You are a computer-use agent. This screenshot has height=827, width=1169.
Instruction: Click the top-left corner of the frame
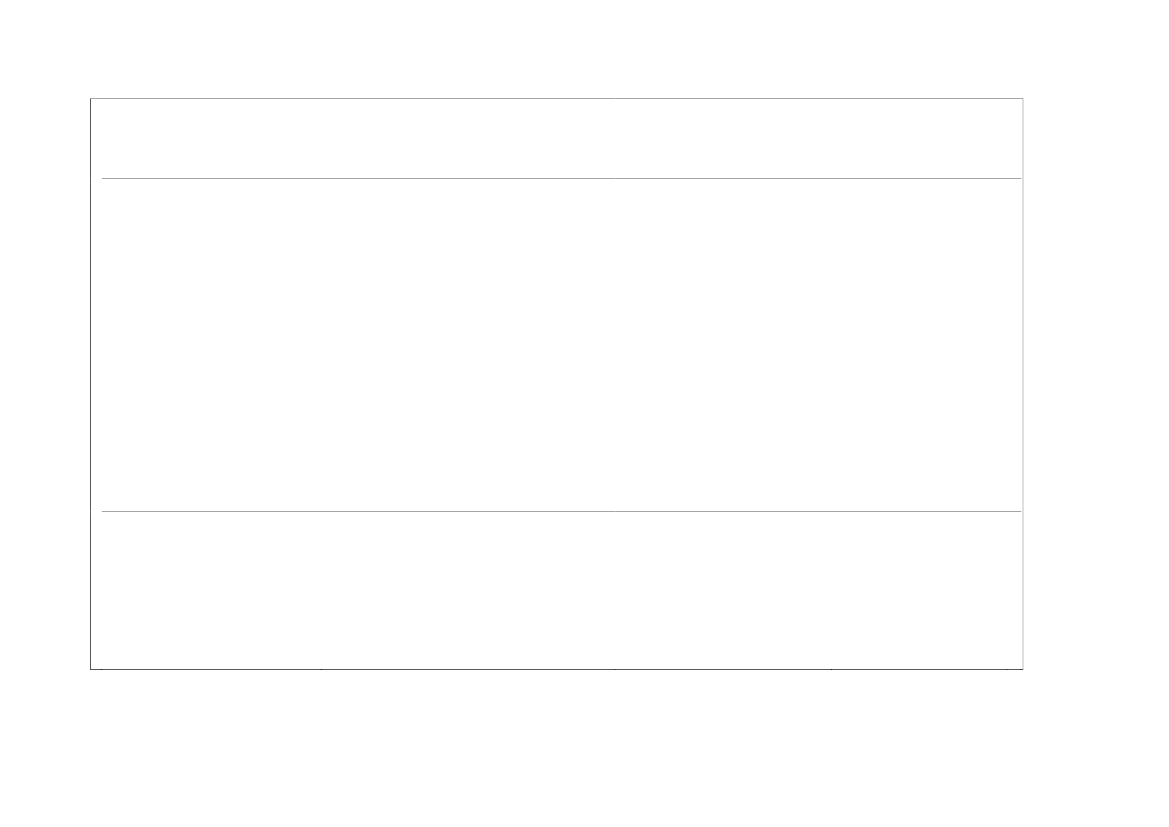pyautogui.click(x=91, y=98)
